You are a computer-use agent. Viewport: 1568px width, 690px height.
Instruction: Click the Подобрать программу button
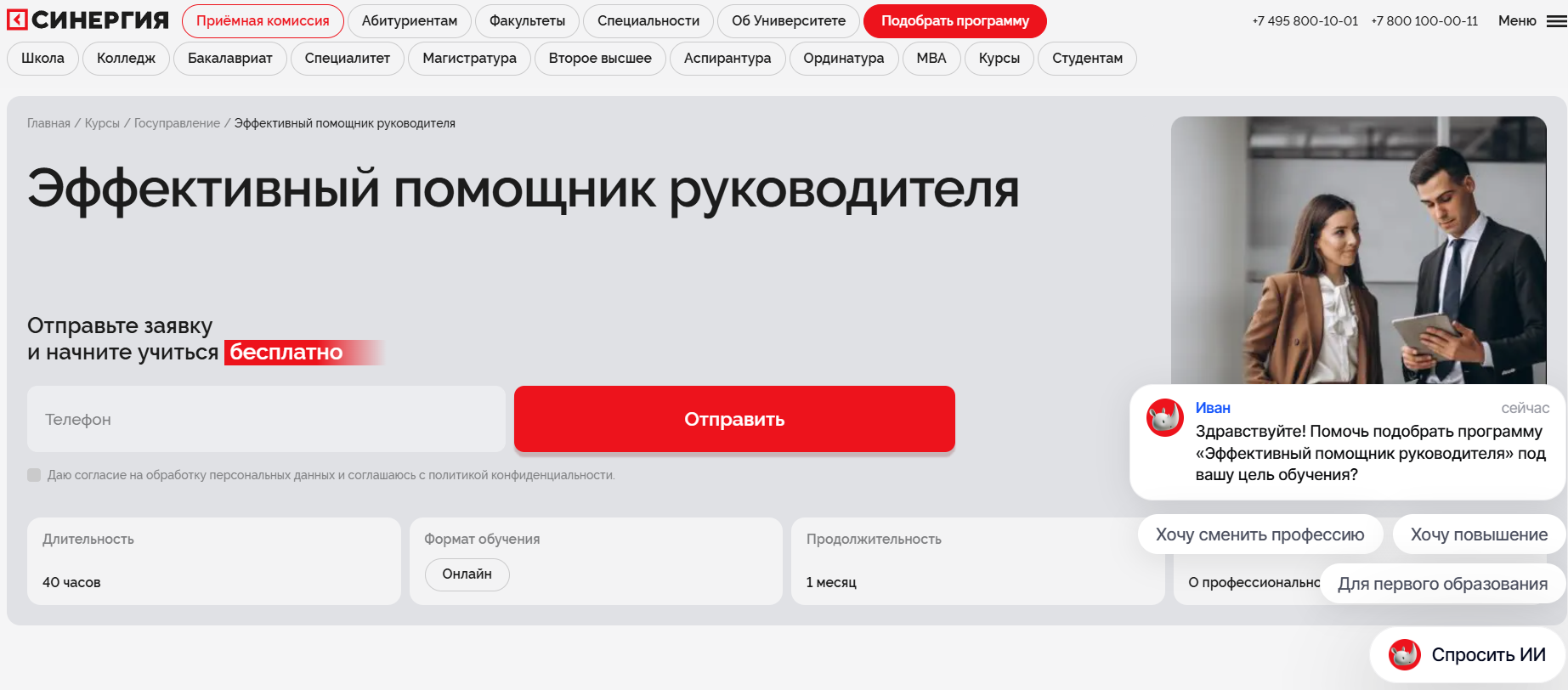[x=954, y=21]
